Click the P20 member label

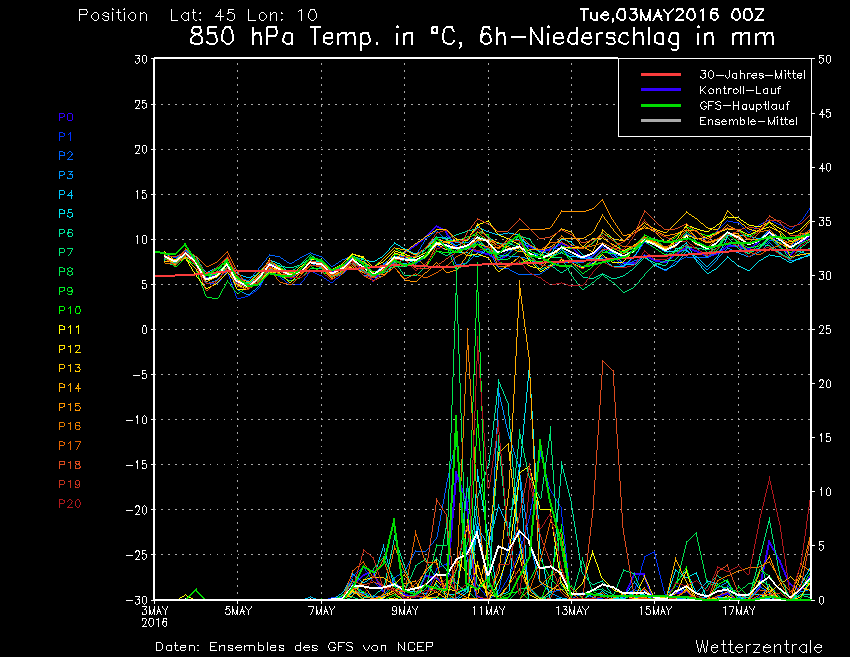tap(70, 504)
